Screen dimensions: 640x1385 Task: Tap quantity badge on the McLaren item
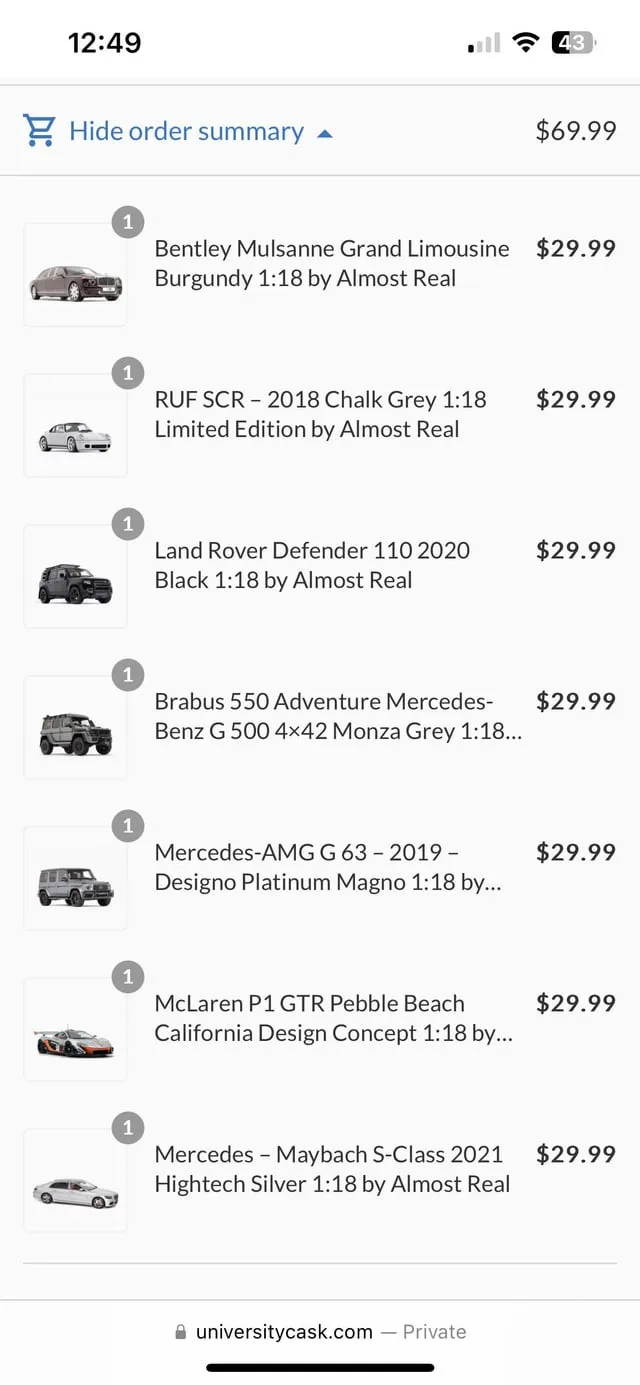click(128, 977)
